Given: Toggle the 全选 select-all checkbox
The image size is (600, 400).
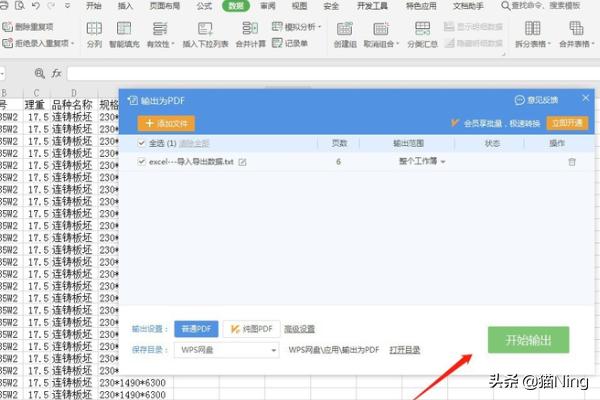Looking at the screenshot, I should tap(142, 143).
